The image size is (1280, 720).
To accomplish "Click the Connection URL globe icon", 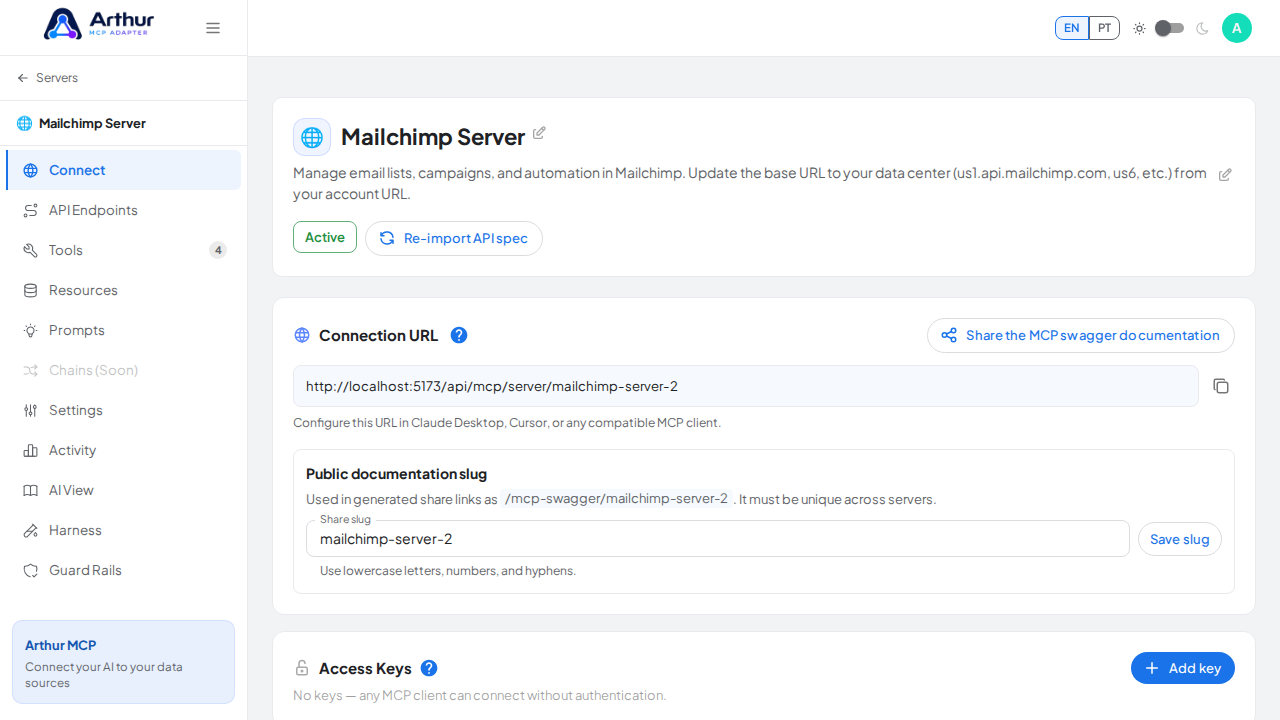I will coord(302,335).
